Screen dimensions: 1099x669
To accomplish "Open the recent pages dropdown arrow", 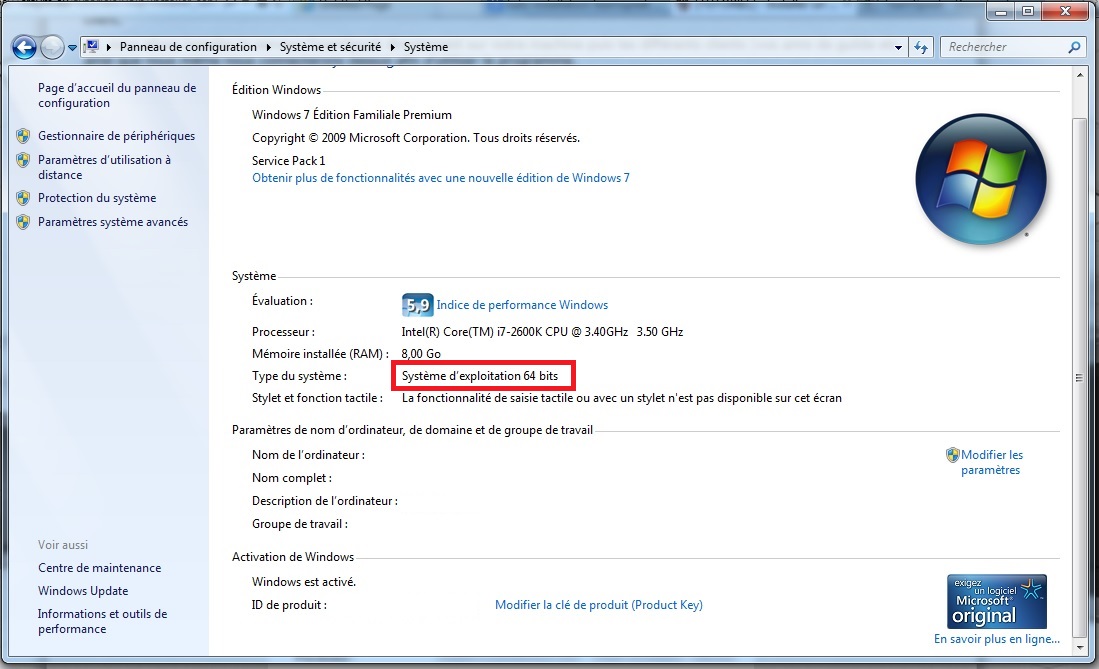I will pos(73,48).
